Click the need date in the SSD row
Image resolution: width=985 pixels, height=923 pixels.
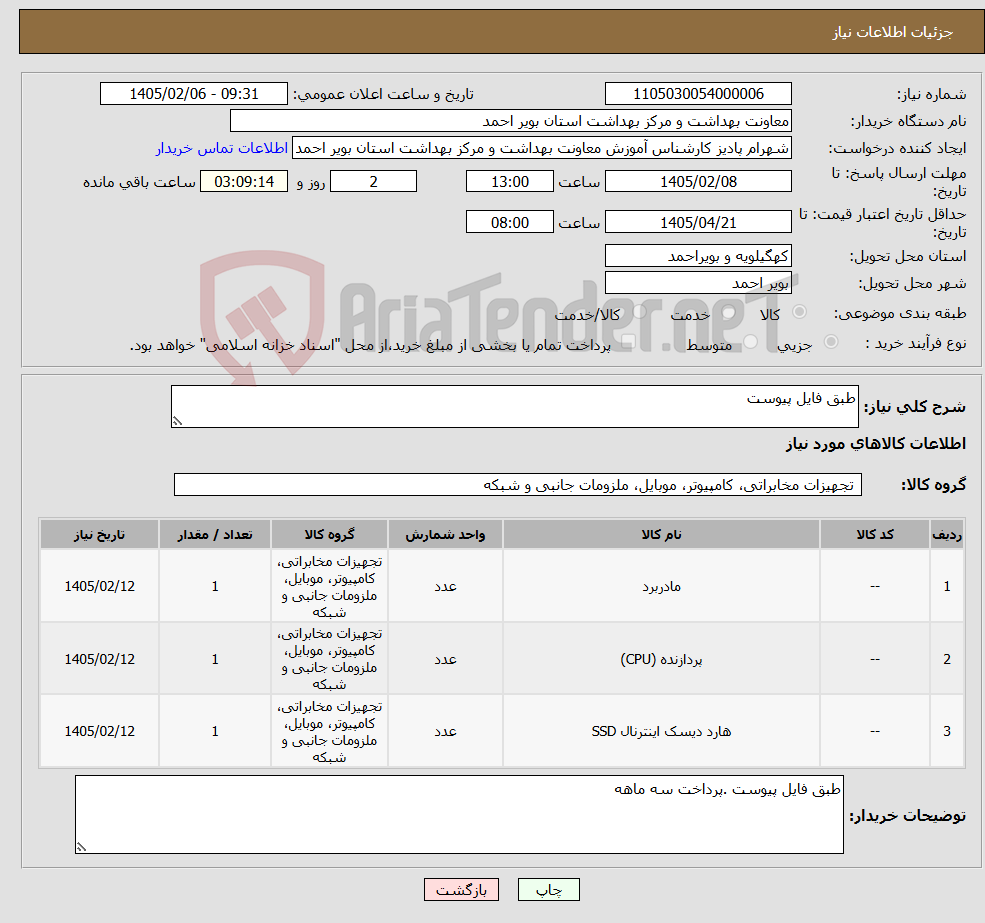tap(99, 731)
